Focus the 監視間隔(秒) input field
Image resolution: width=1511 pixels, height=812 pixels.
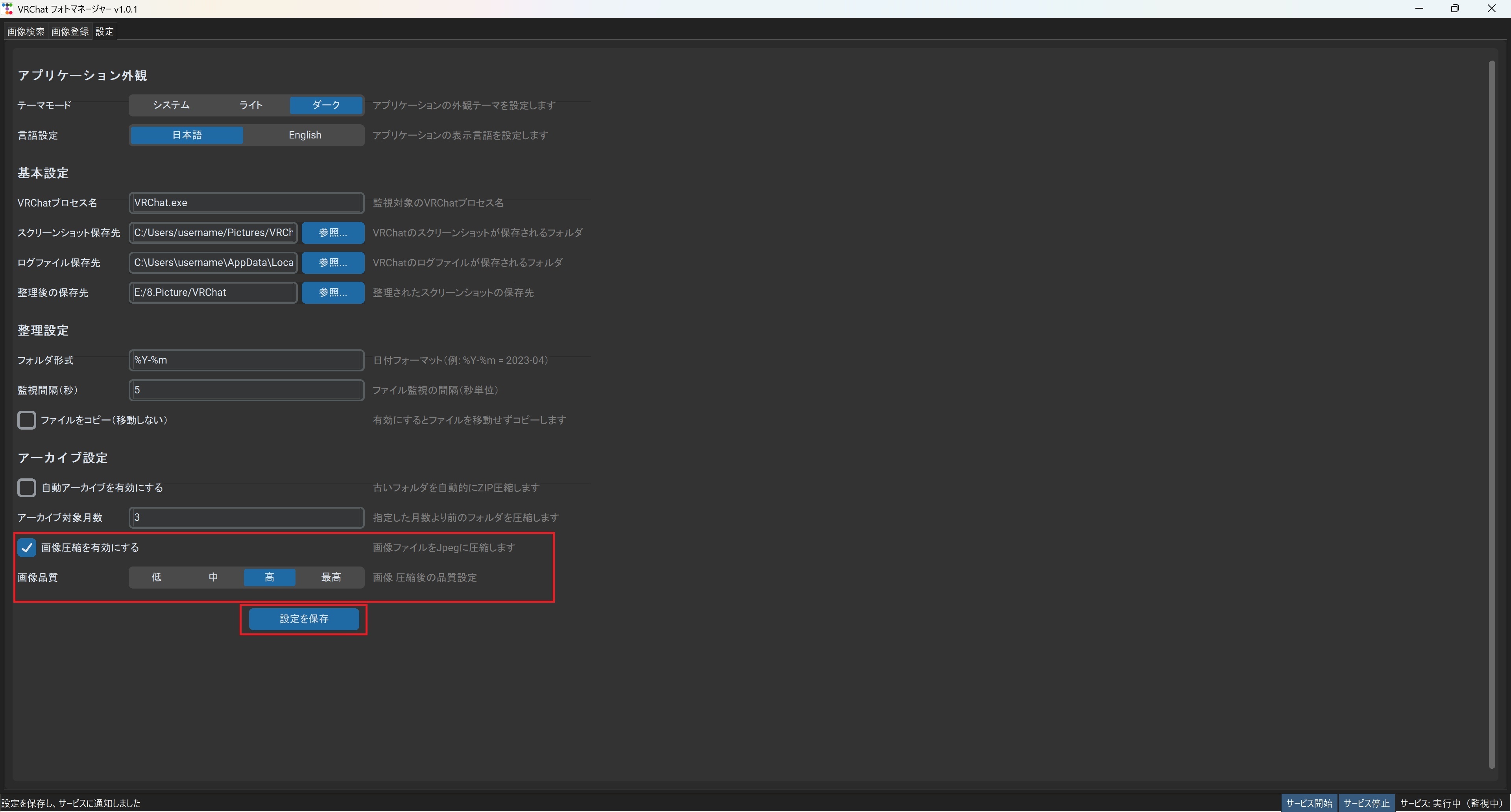point(246,390)
